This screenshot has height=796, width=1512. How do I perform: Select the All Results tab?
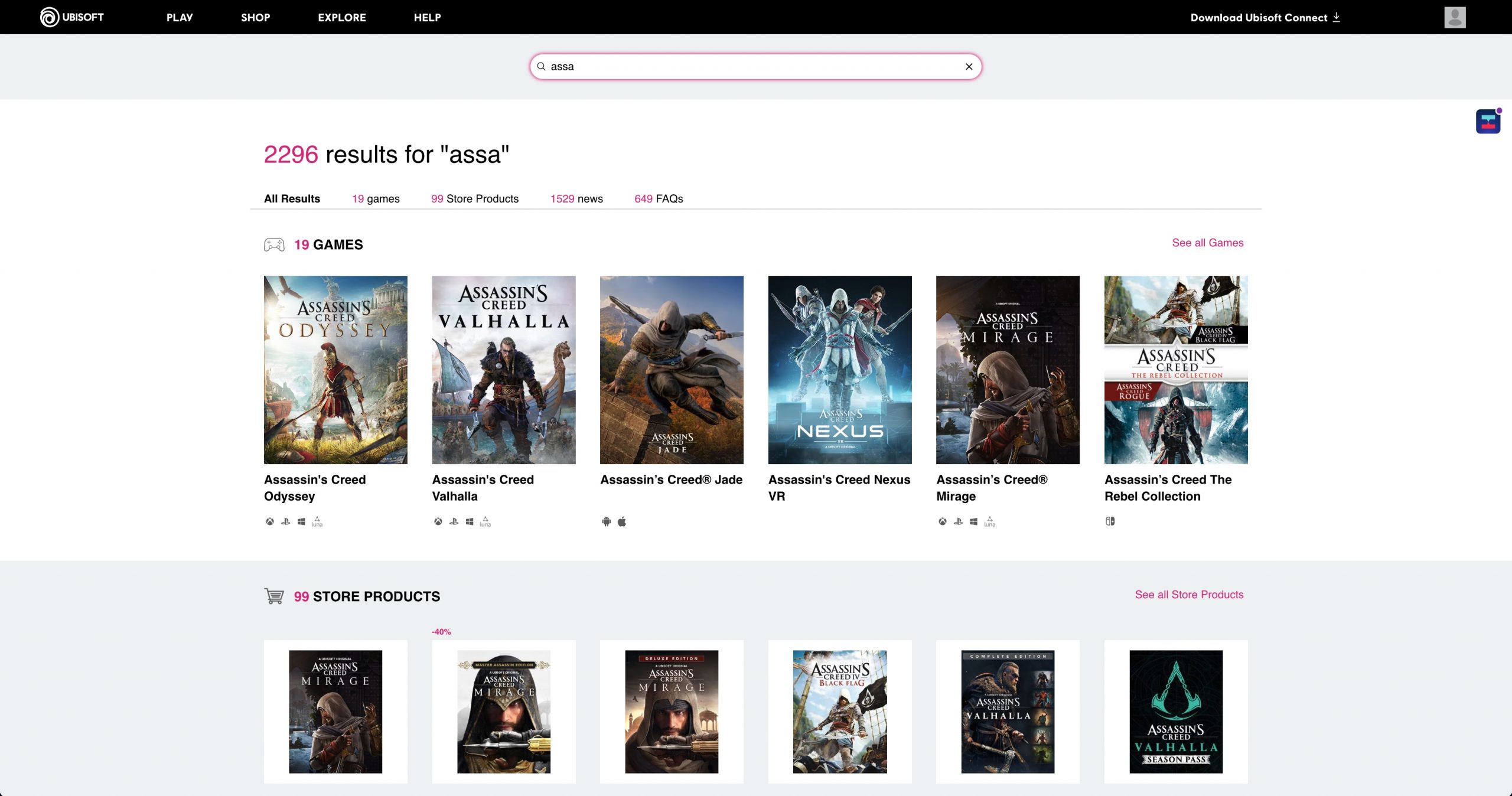292,198
